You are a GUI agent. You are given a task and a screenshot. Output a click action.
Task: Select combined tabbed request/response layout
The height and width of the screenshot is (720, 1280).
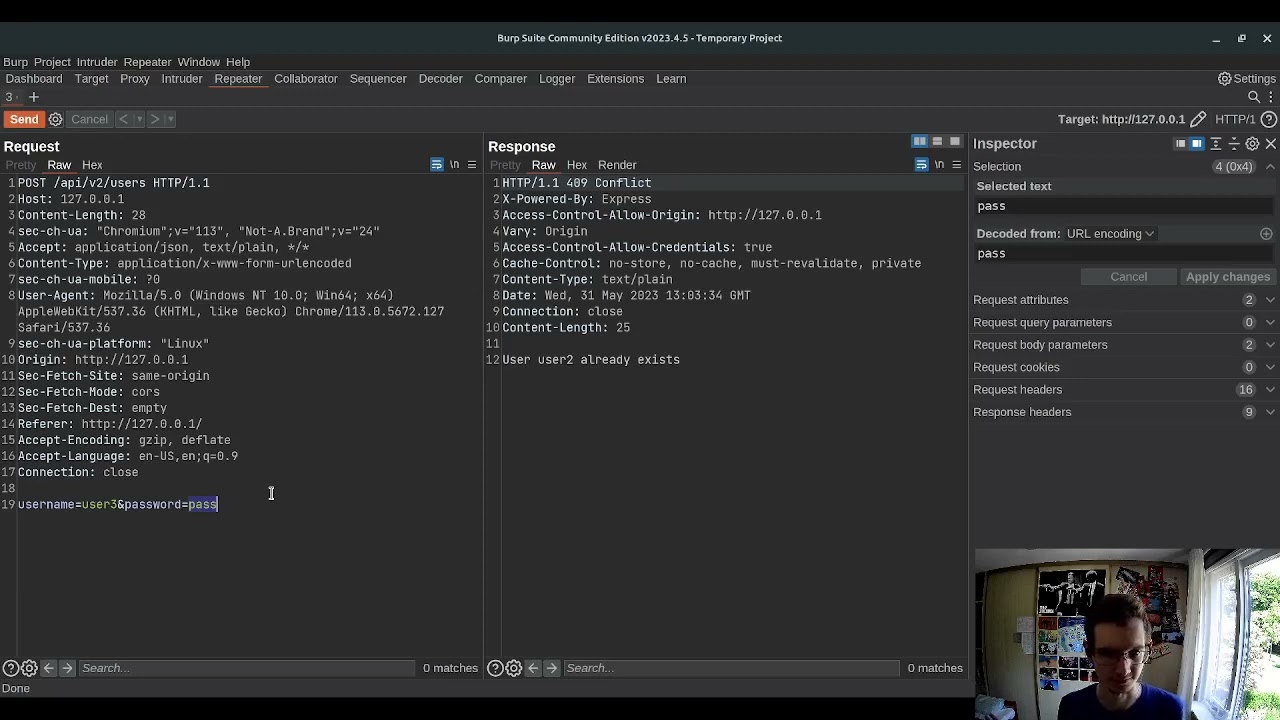click(x=955, y=142)
